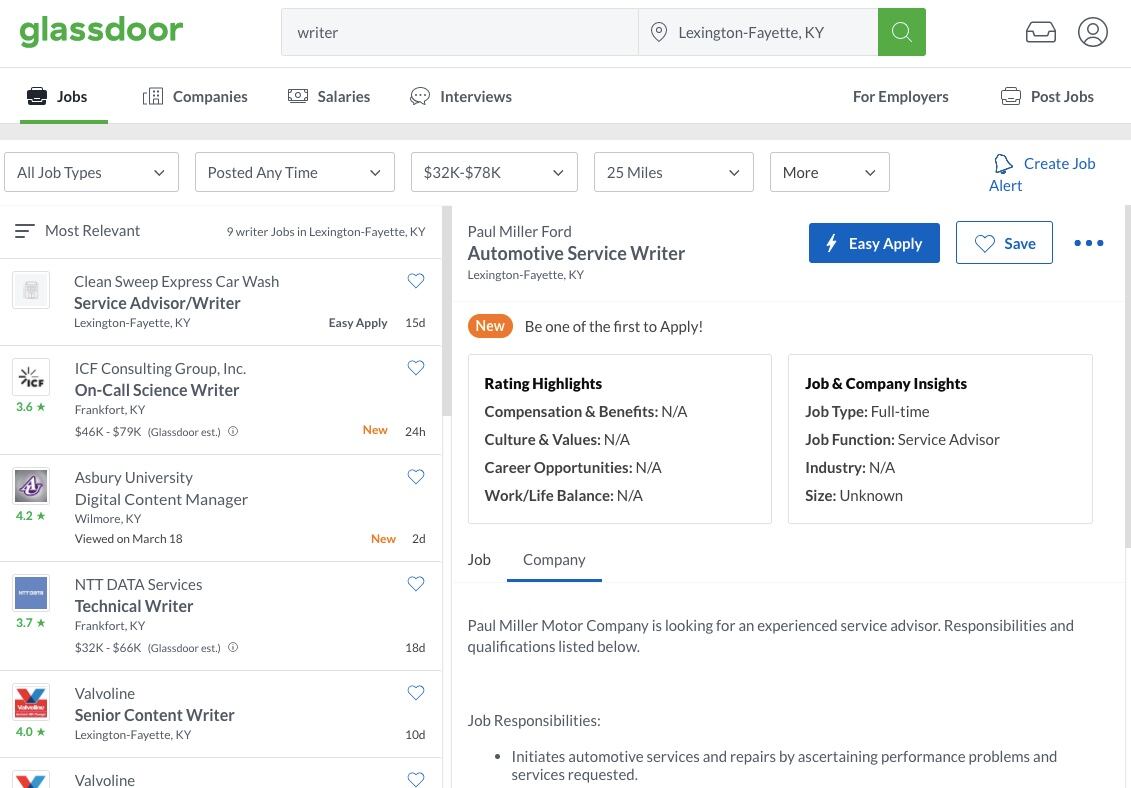Favorite the On-Call Science Writer posting
This screenshot has height=788, width=1131.
416,368
